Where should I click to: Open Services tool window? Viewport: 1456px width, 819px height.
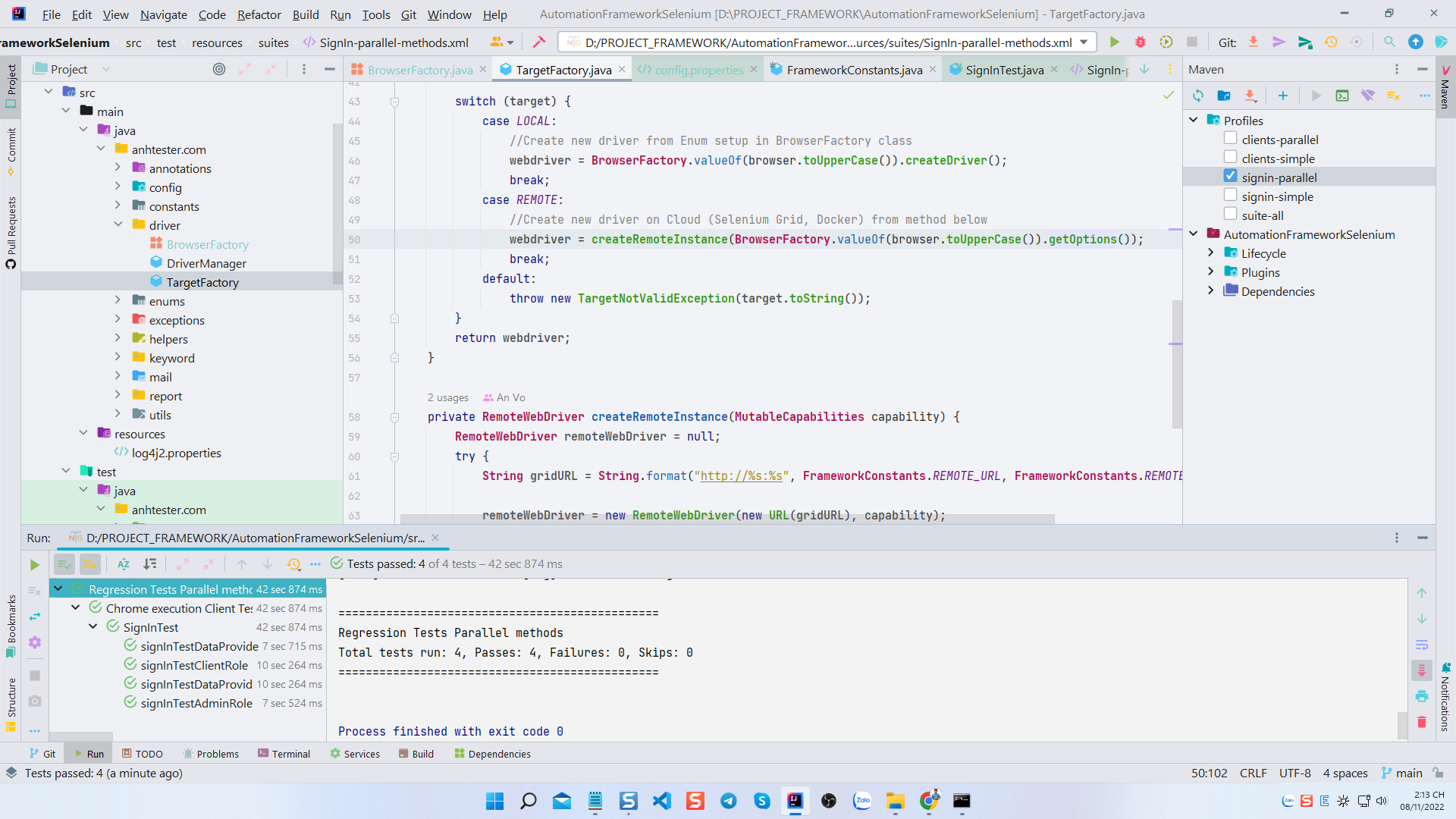(355, 754)
